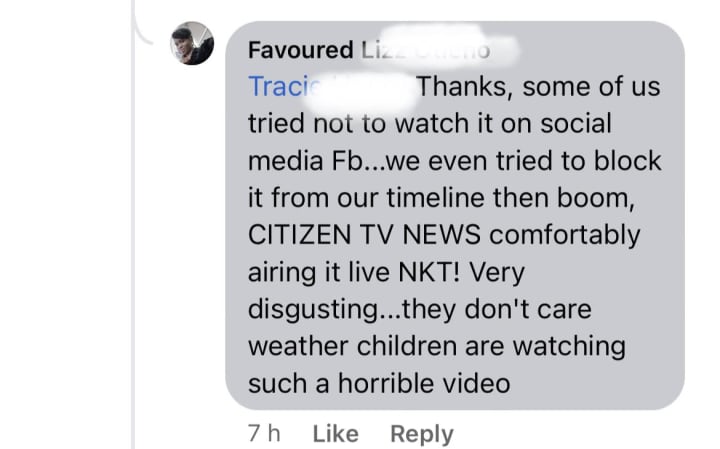Open the 7 h timestamp of the comment

pos(264,433)
